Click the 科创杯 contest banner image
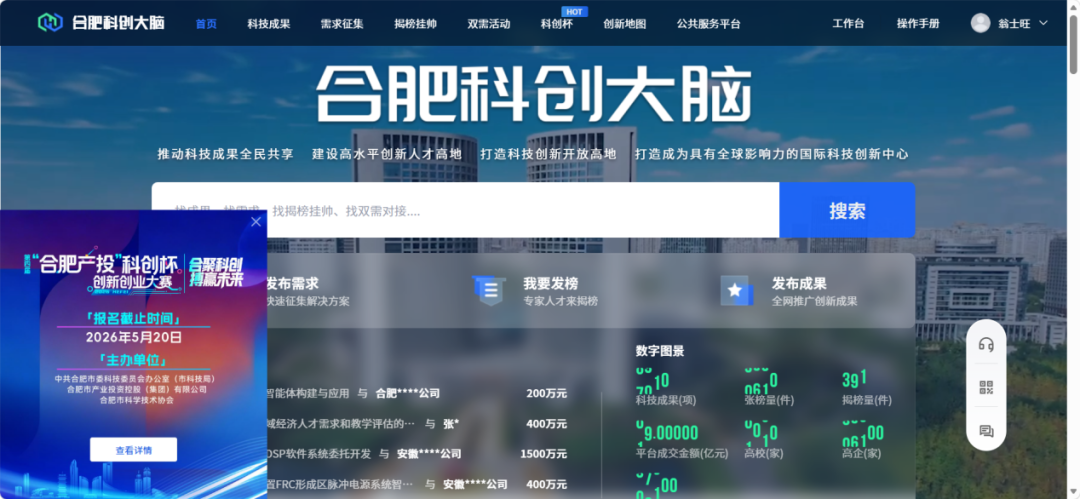Image resolution: width=1080 pixels, height=499 pixels. click(x=134, y=354)
